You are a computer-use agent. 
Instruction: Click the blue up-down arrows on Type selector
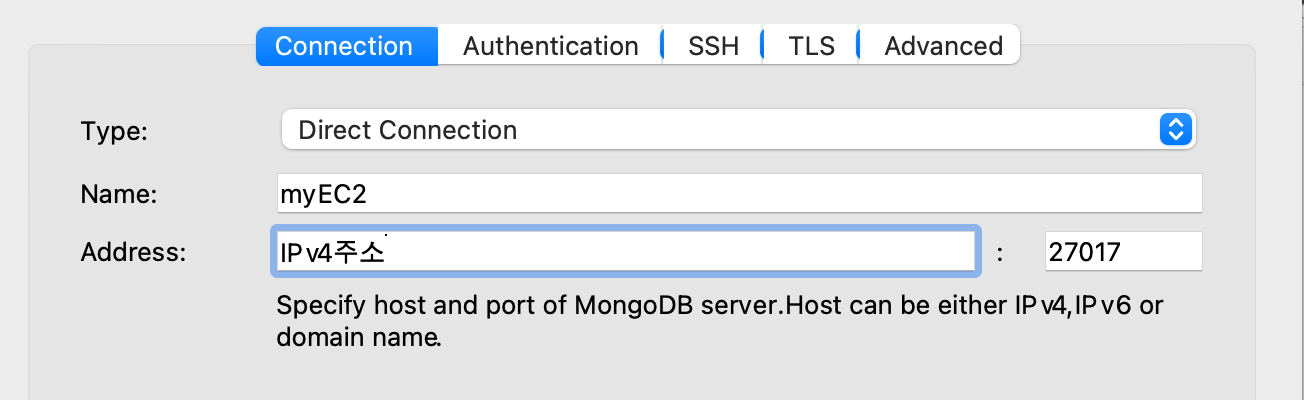1176,130
